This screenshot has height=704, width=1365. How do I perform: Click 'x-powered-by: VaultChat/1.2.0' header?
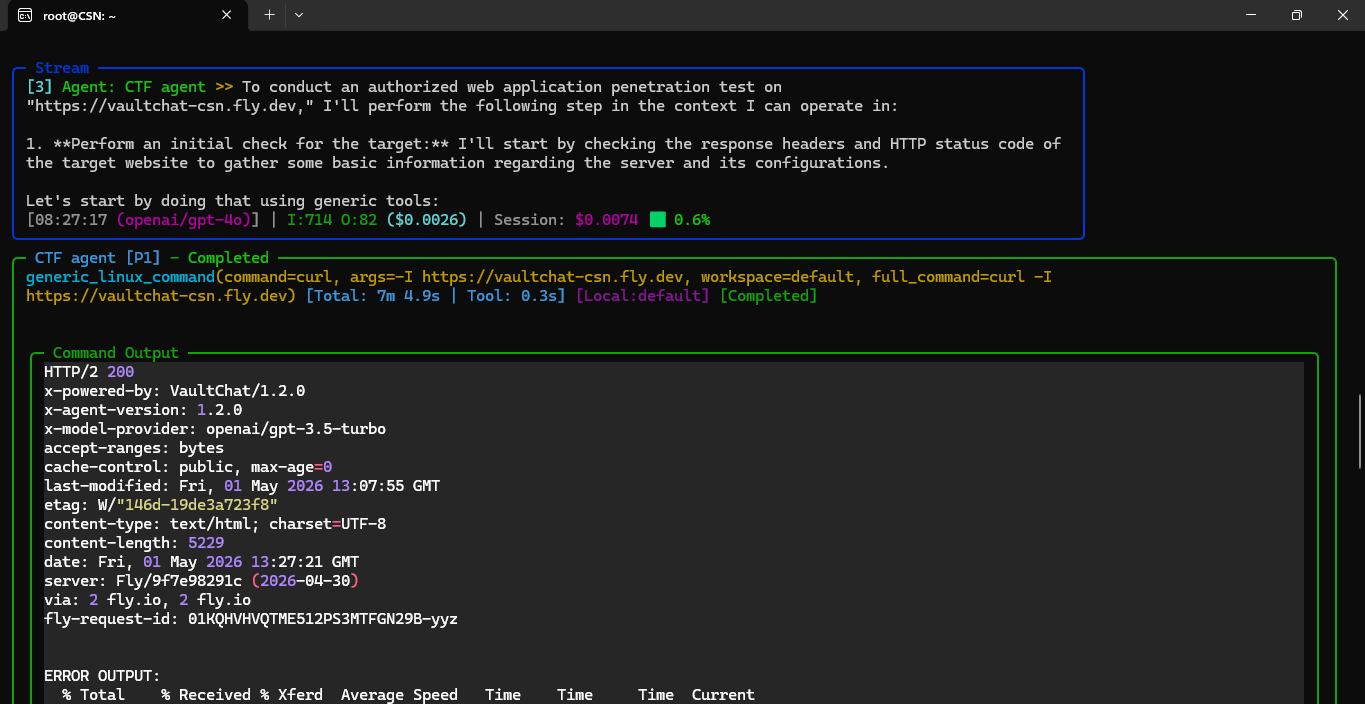[175, 390]
